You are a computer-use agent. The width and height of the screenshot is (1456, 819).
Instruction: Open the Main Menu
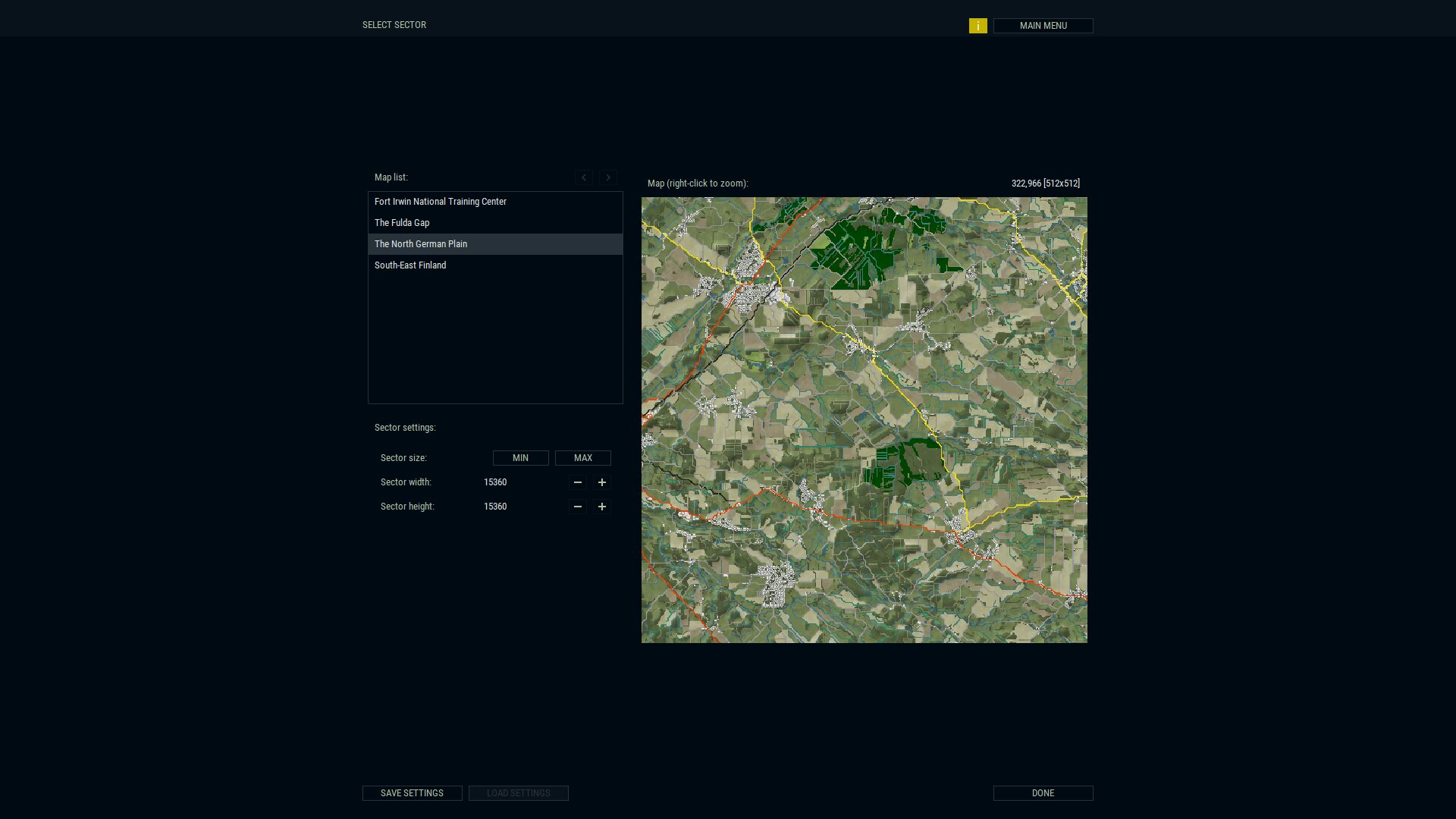[x=1043, y=26]
